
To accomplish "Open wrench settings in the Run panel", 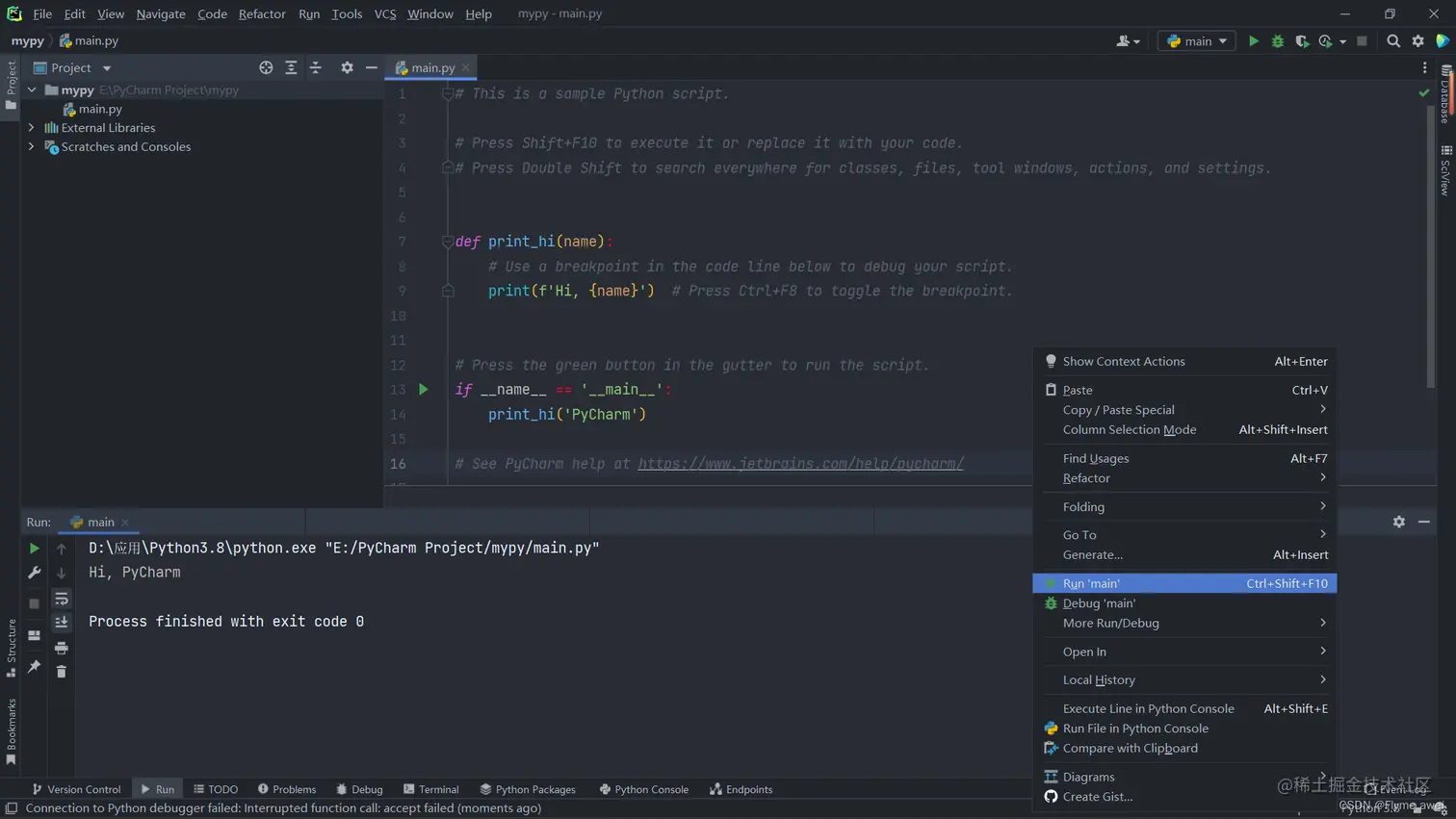I will coord(34,573).
